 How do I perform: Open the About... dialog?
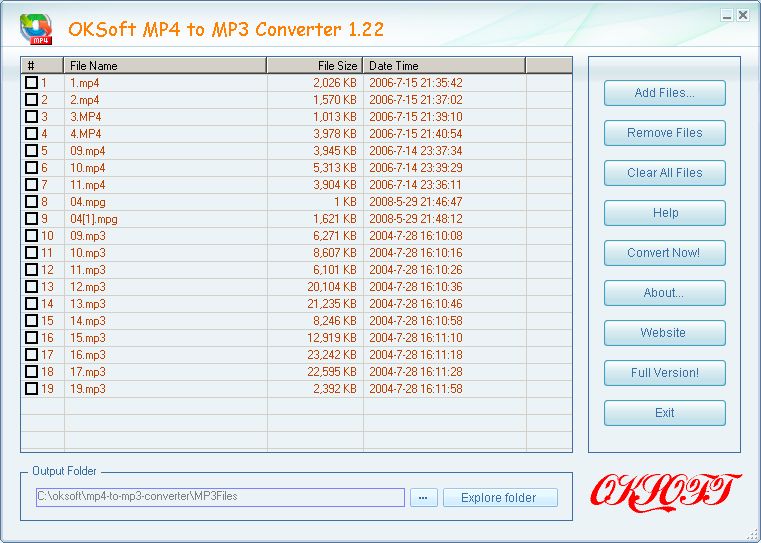pos(664,293)
